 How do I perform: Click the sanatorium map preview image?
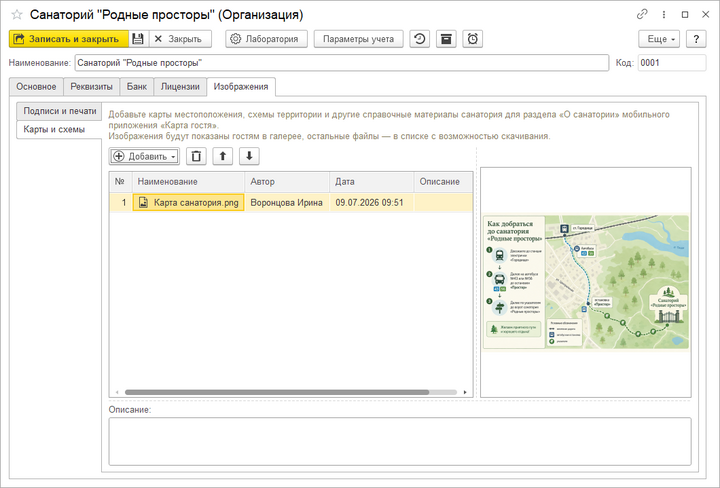click(586, 282)
